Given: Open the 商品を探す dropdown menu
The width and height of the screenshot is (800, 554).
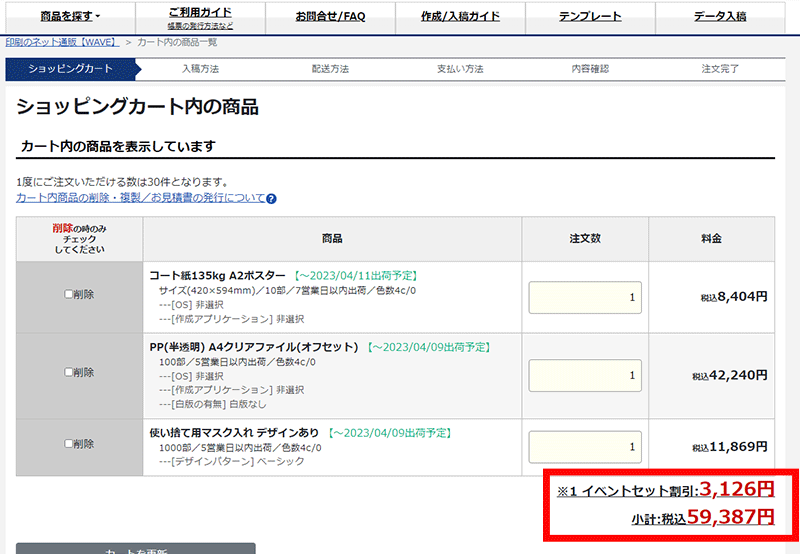Looking at the screenshot, I should (70, 17).
